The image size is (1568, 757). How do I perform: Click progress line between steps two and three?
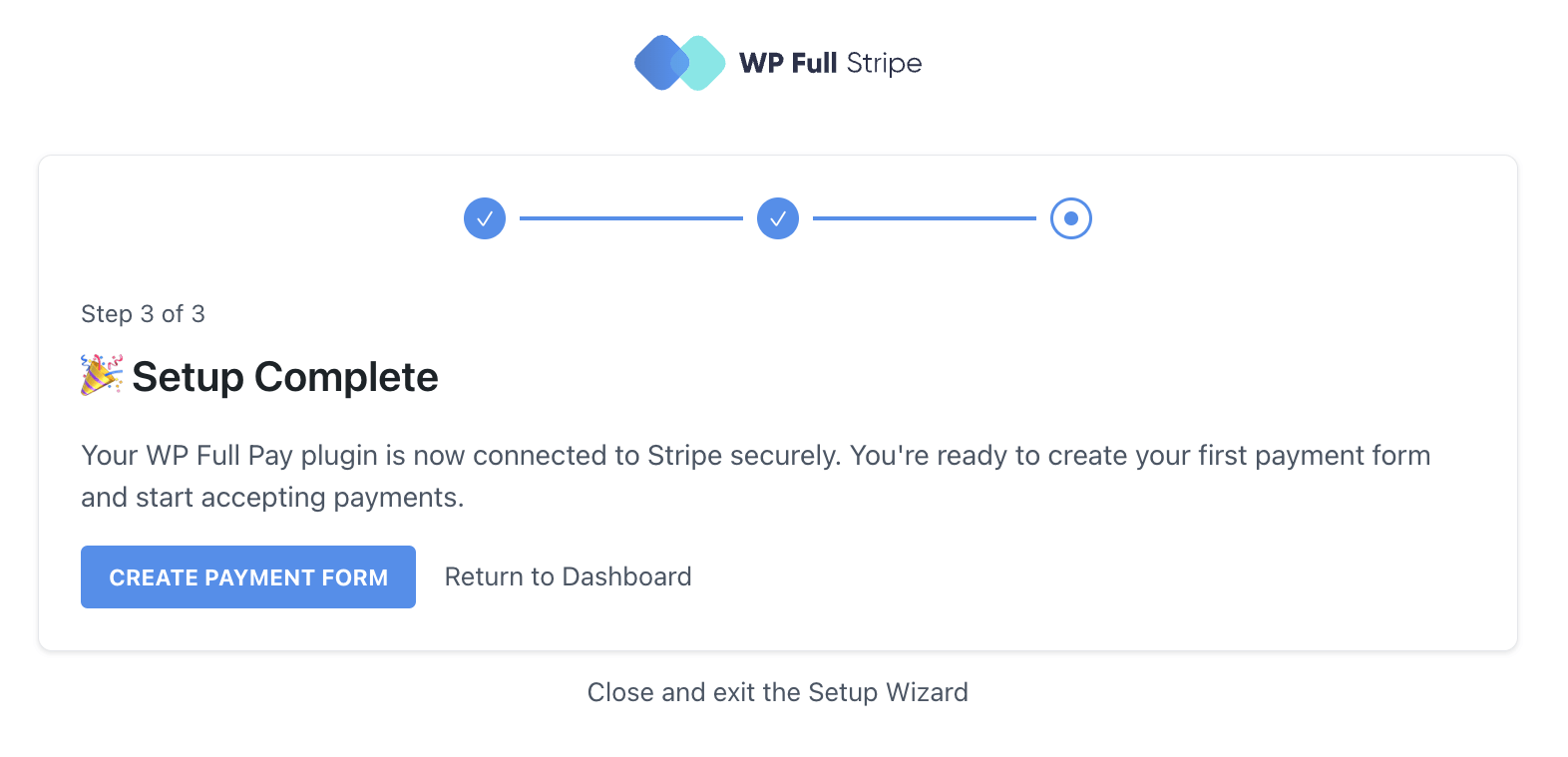(925, 218)
